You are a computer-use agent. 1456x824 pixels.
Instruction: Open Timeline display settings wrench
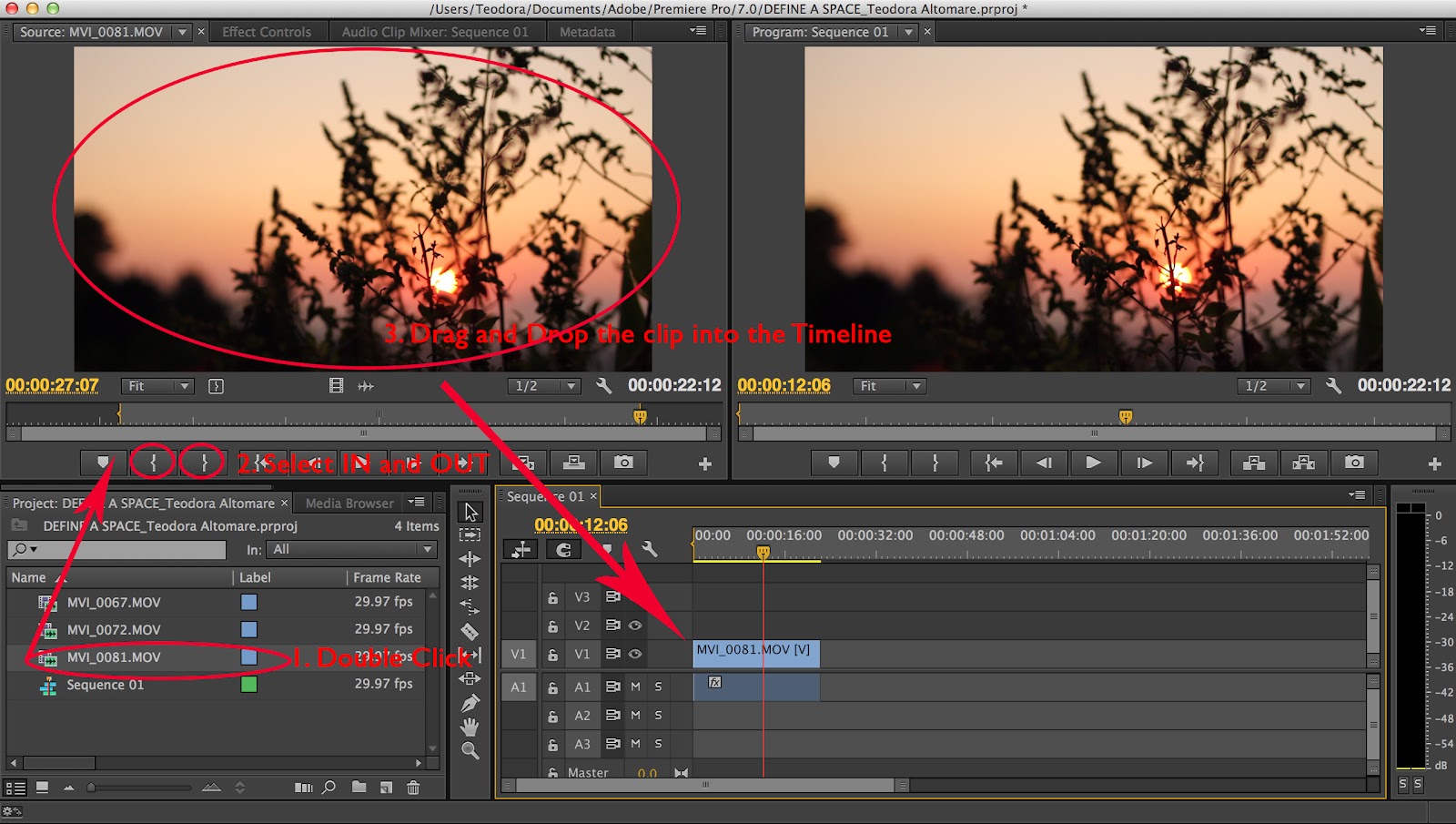pos(649,549)
